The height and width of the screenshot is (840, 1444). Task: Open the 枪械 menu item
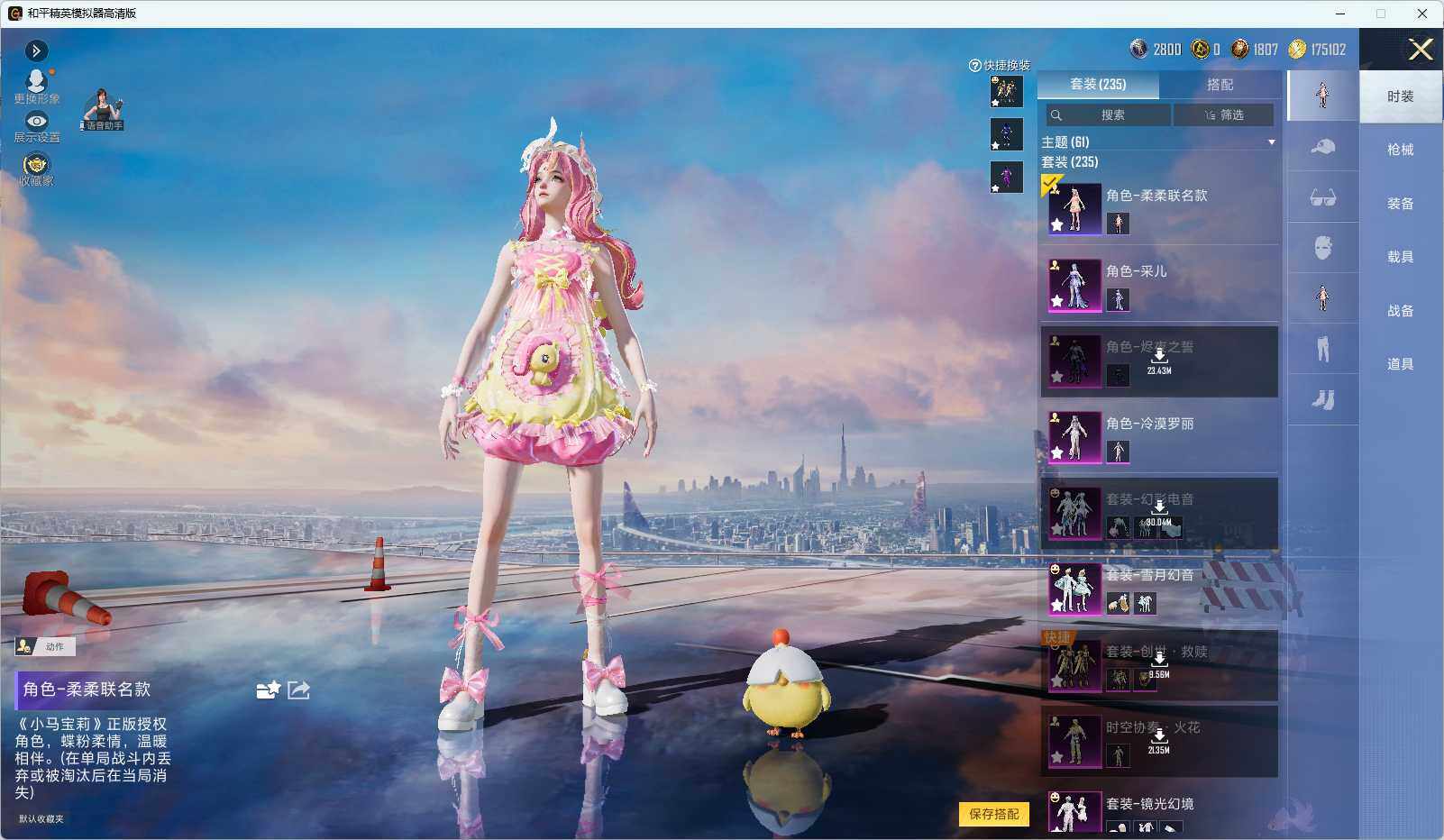pyautogui.click(x=1400, y=150)
